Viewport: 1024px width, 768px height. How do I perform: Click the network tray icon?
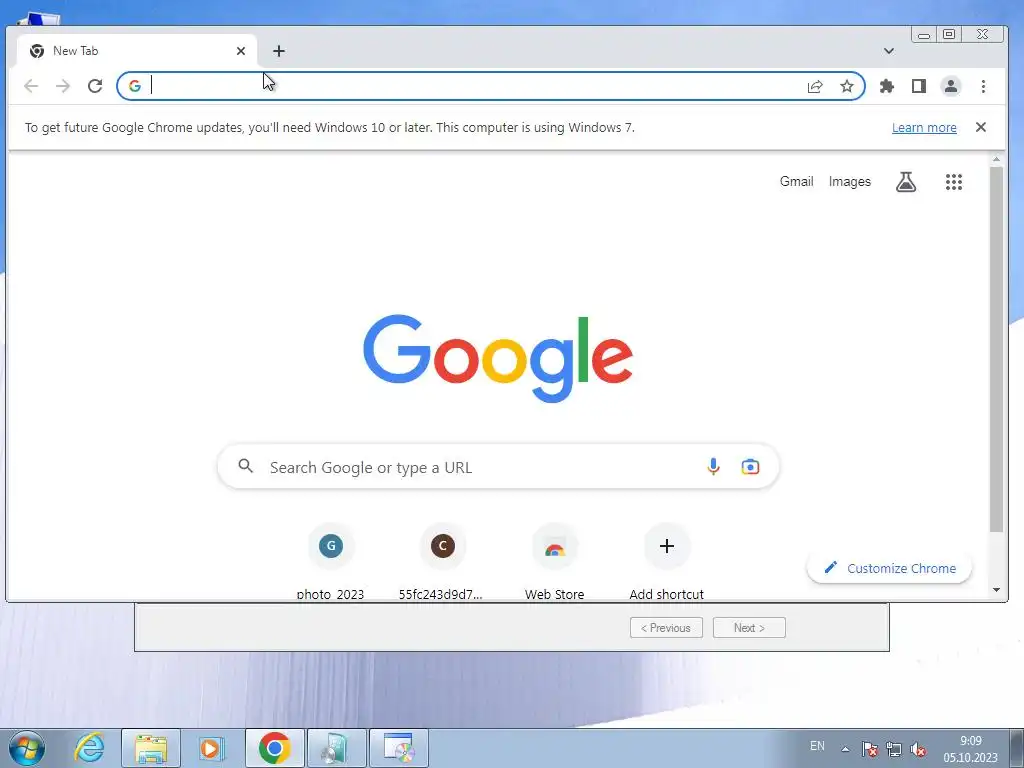[894, 750]
